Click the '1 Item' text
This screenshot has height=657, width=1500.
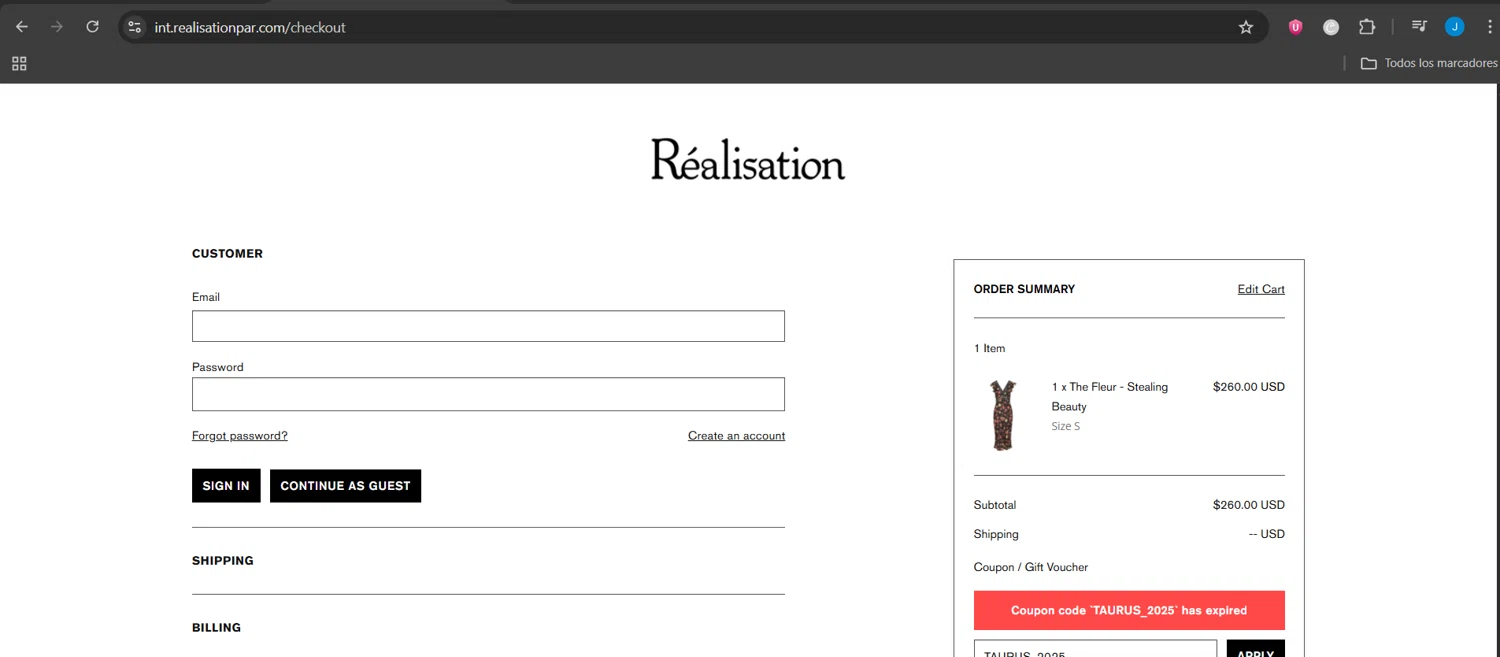[989, 348]
